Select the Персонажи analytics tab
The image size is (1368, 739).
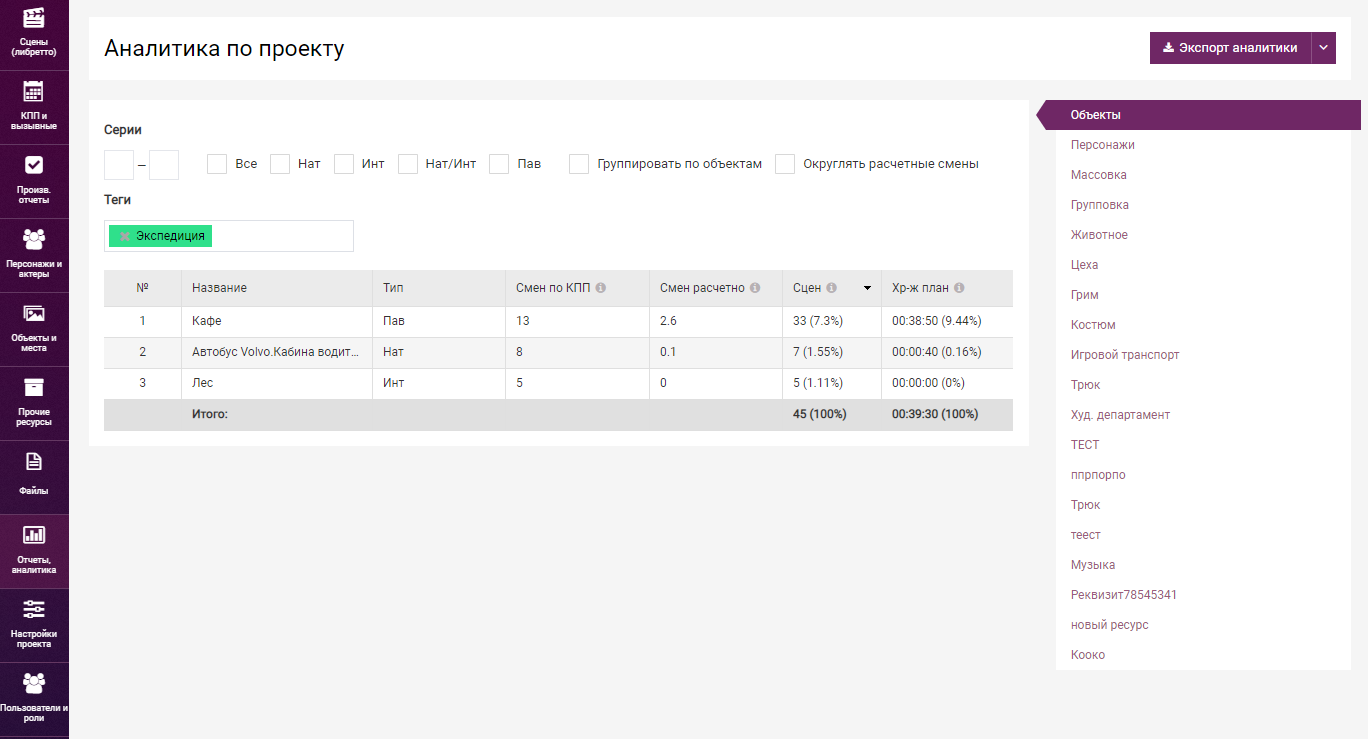pos(1102,145)
